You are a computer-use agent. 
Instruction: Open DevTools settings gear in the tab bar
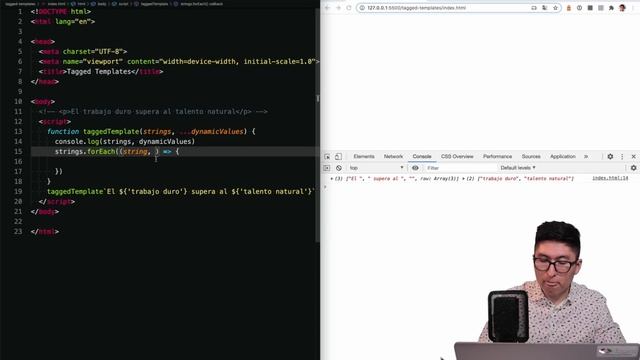[610, 156]
